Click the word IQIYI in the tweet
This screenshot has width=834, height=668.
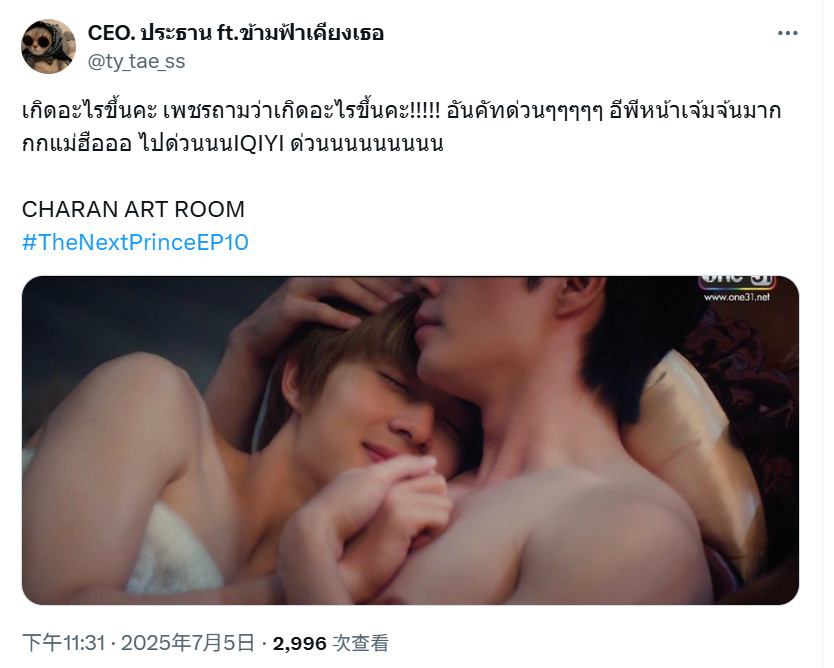(260, 144)
